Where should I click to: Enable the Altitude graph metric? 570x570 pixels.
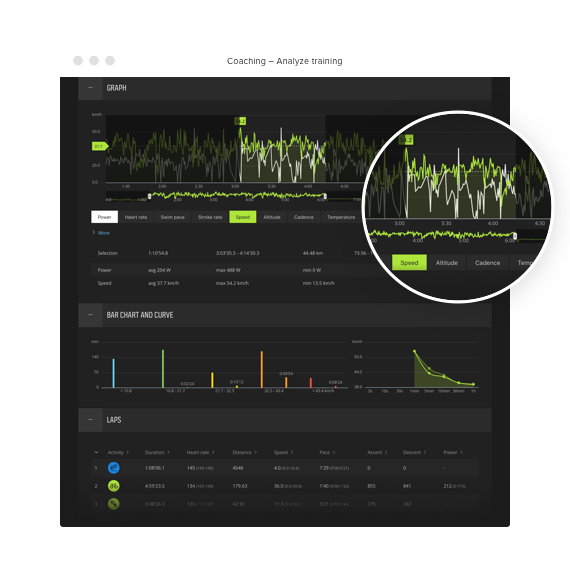272,217
